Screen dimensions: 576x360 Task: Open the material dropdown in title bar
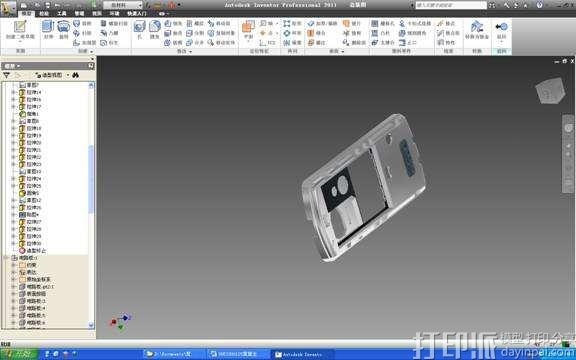122,5
